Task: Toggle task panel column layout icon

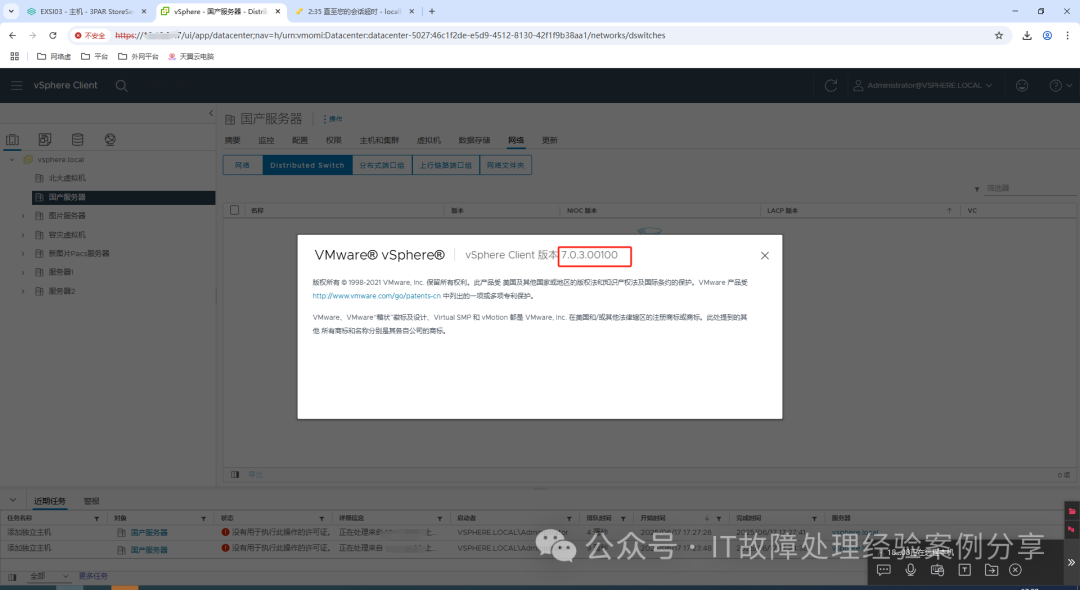Action: click(x=12, y=577)
